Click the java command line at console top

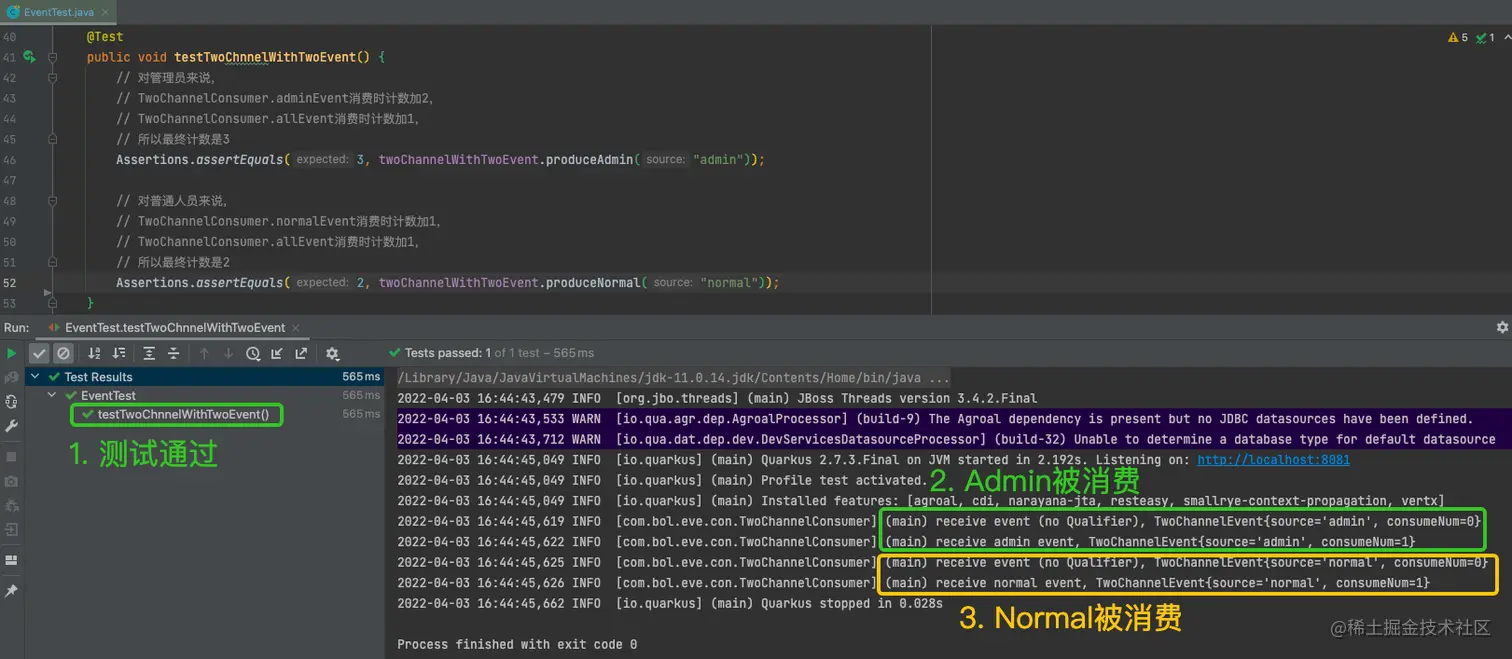[x=673, y=379]
